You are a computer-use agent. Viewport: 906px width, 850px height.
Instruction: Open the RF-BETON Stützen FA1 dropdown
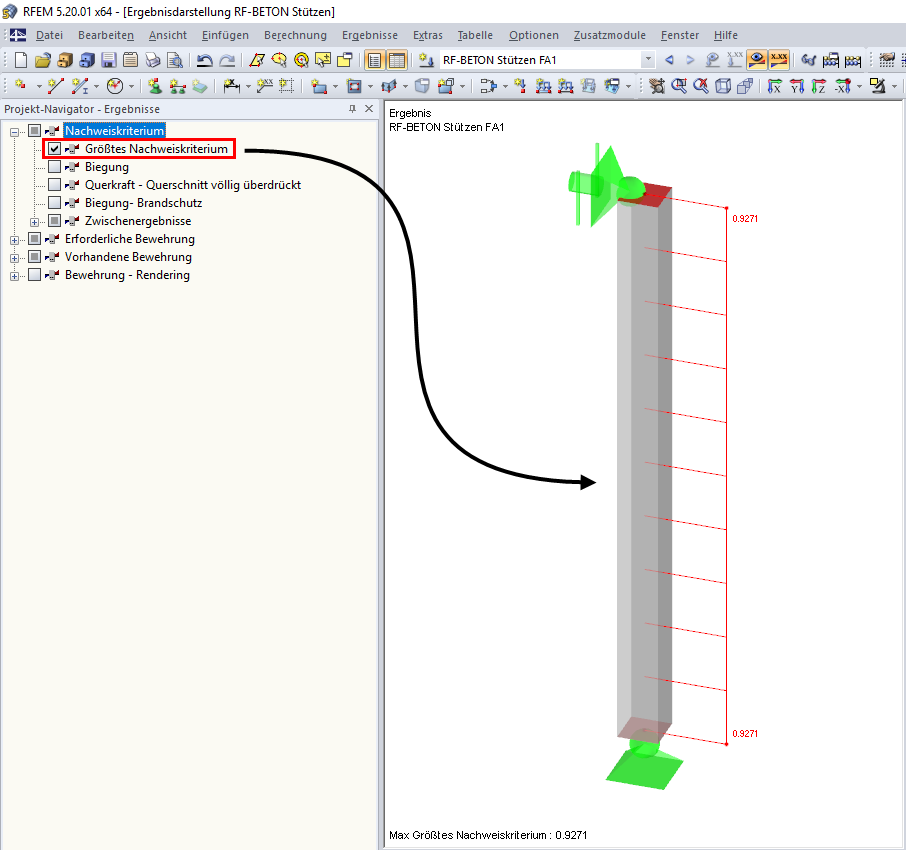pyautogui.click(x=648, y=60)
